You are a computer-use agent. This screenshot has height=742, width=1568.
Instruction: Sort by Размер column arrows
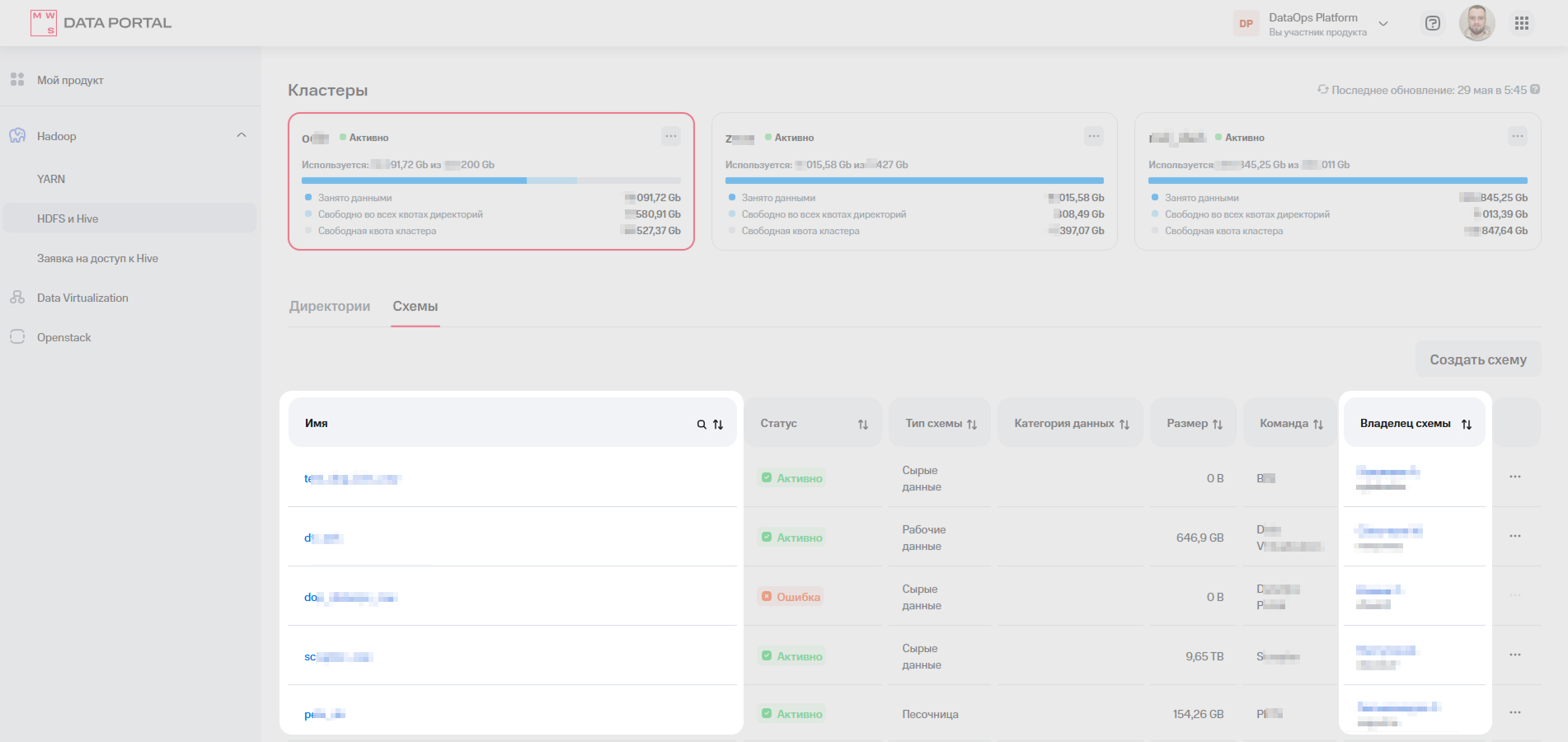click(x=1218, y=425)
